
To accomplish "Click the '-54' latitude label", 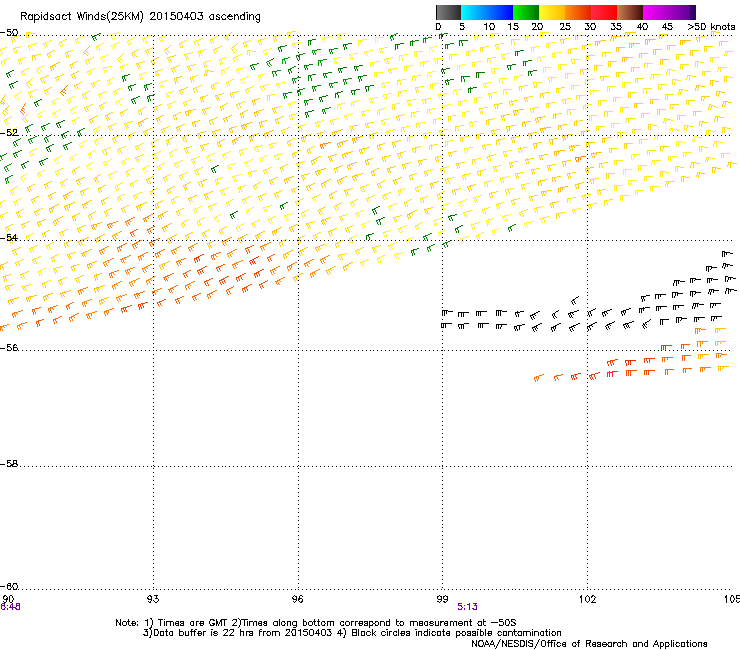I will point(9,237).
